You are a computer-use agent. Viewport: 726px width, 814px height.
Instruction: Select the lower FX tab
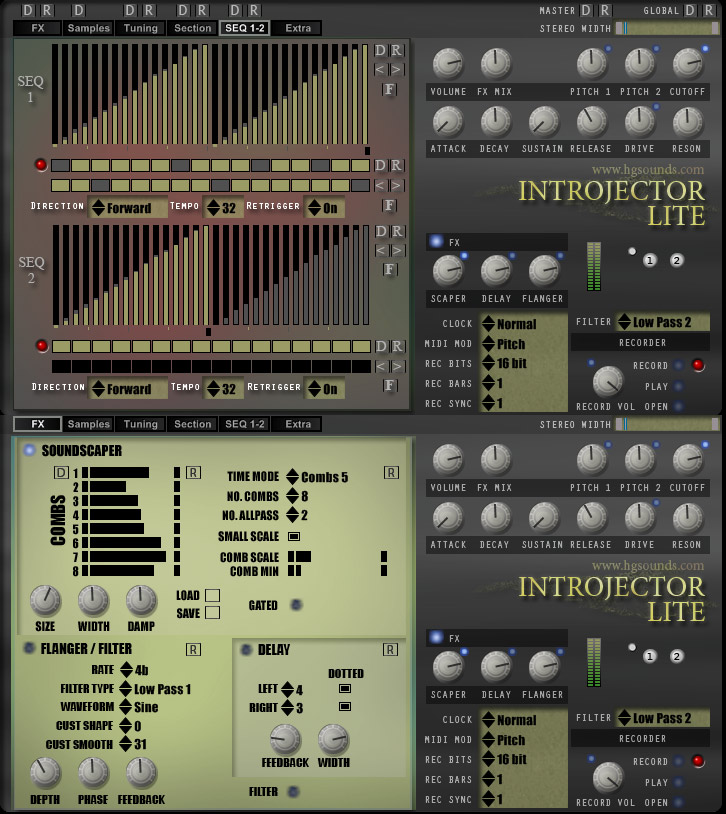37,424
